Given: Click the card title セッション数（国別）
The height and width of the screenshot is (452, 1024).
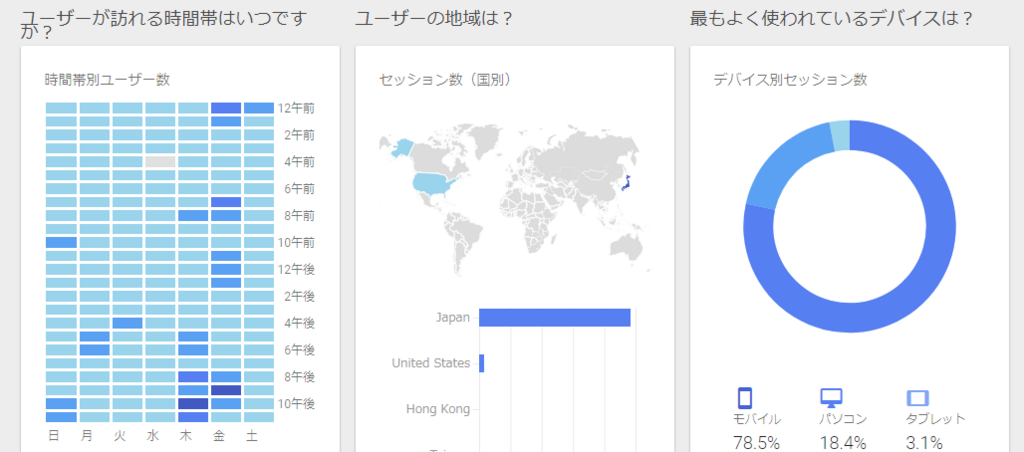Looking at the screenshot, I should click(445, 80).
